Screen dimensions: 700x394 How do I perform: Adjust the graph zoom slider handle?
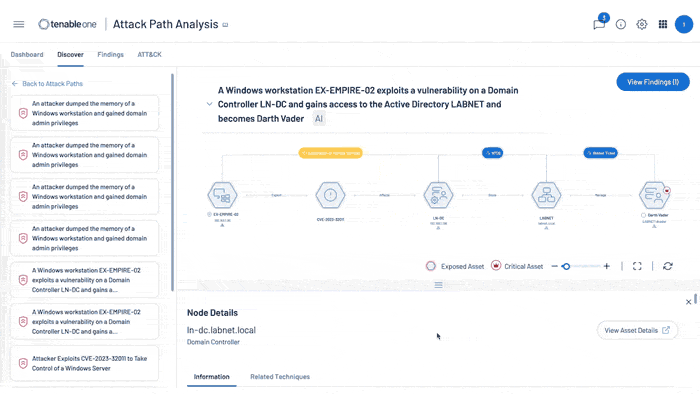point(566,266)
